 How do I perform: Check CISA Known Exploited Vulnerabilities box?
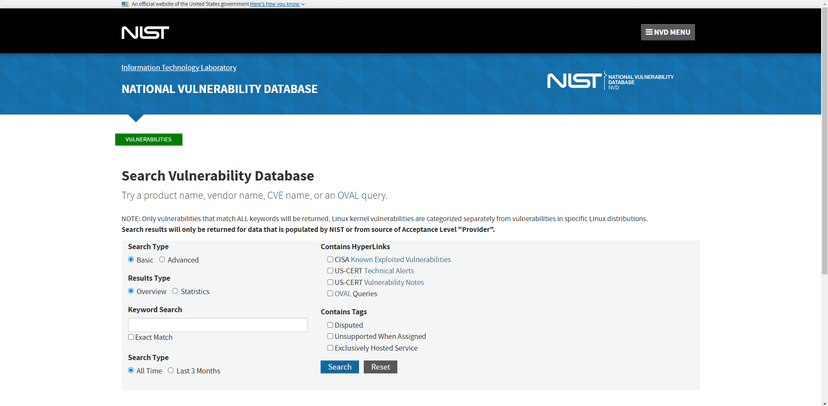point(330,259)
